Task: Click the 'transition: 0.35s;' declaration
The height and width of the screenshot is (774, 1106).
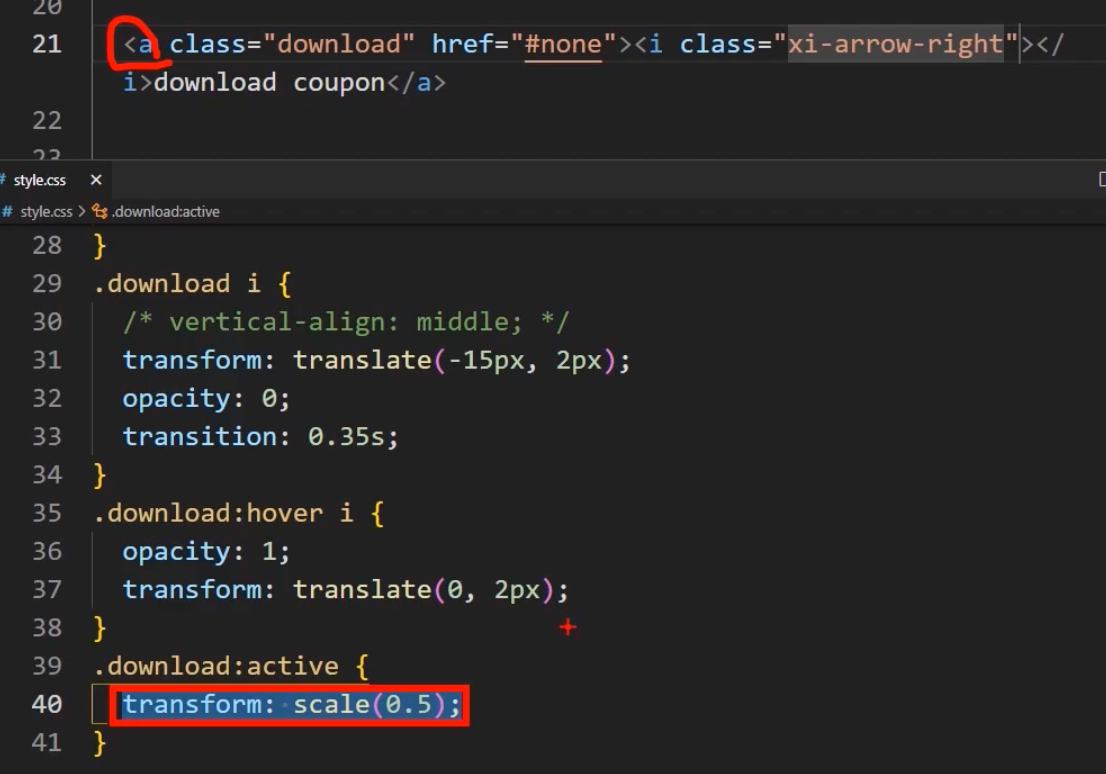Action: [260, 437]
